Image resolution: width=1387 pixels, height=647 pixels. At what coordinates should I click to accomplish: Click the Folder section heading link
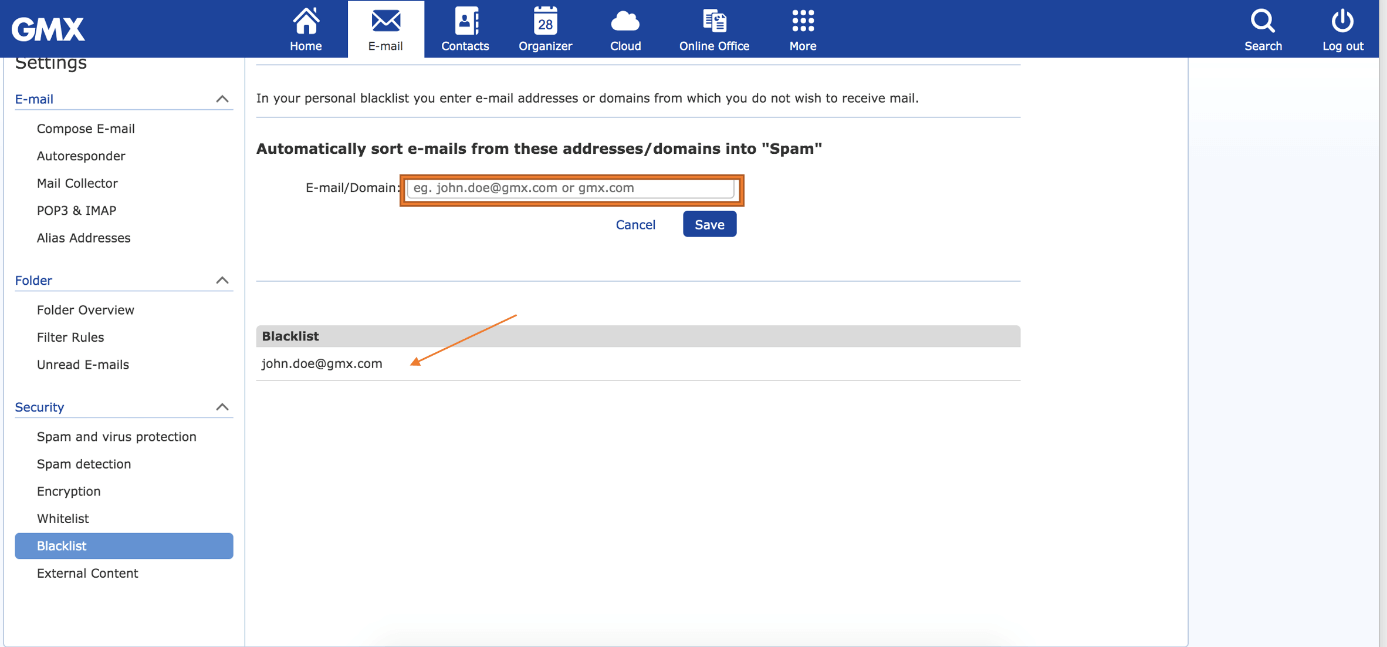pyautogui.click(x=34, y=280)
